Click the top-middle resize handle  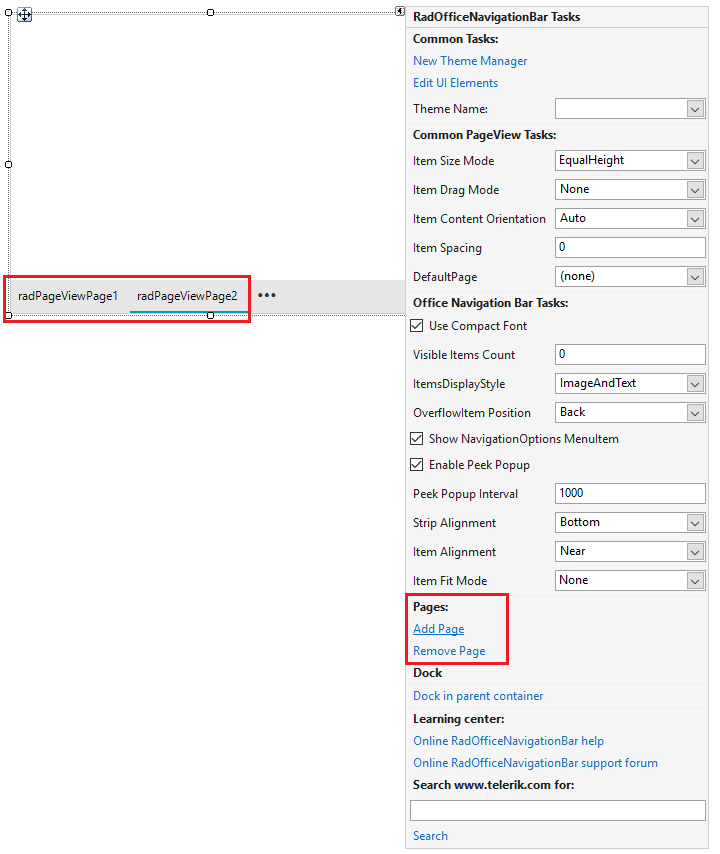(210, 12)
